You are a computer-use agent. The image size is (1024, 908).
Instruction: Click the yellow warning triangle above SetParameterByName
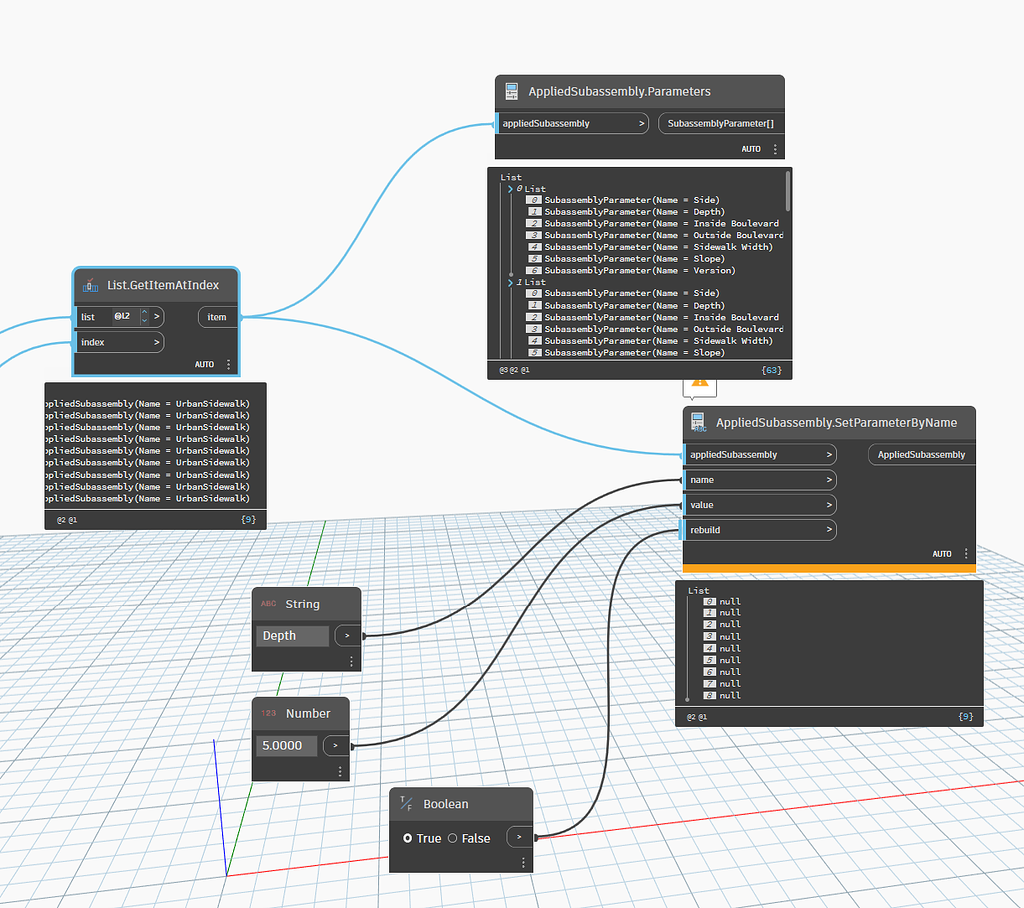click(x=700, y=383)
